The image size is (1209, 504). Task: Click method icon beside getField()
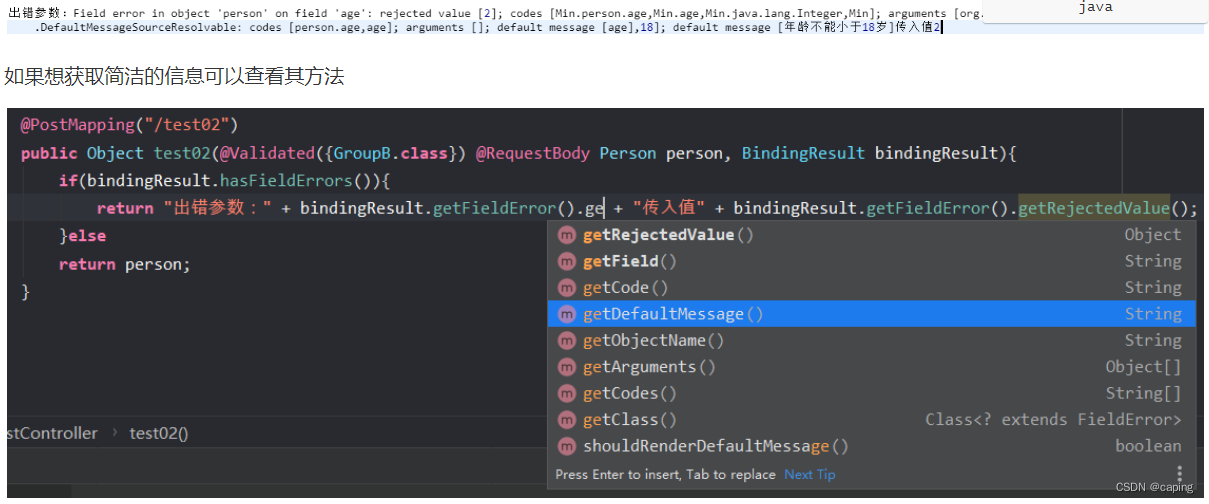567,261
